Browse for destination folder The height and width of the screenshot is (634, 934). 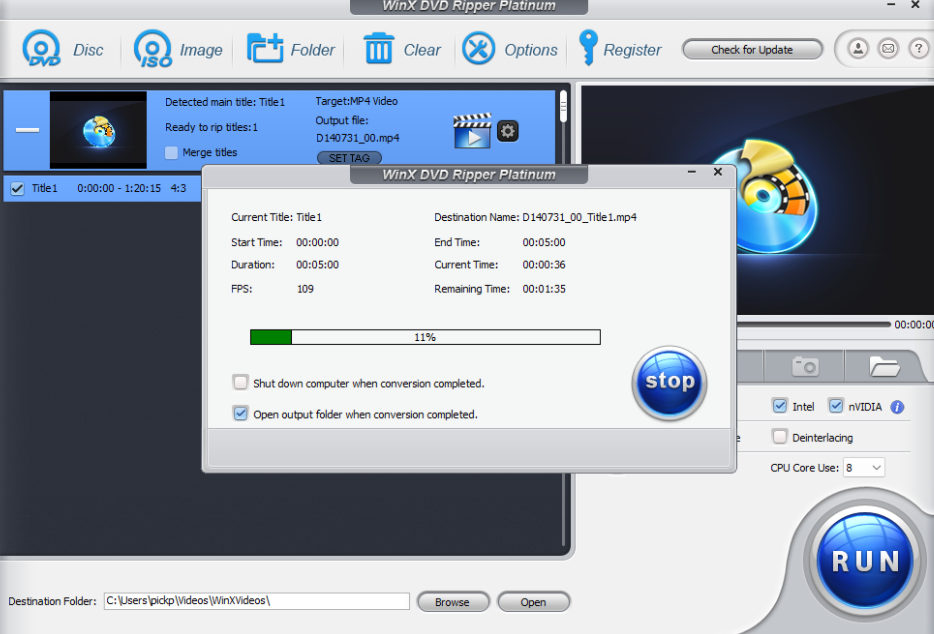(453, 602)
